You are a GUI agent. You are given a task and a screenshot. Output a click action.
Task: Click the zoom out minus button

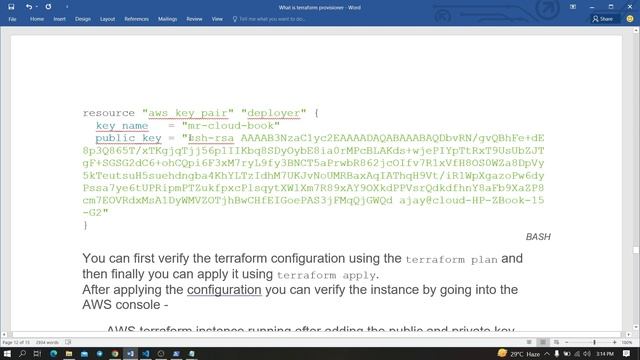[x=567, y=342]
